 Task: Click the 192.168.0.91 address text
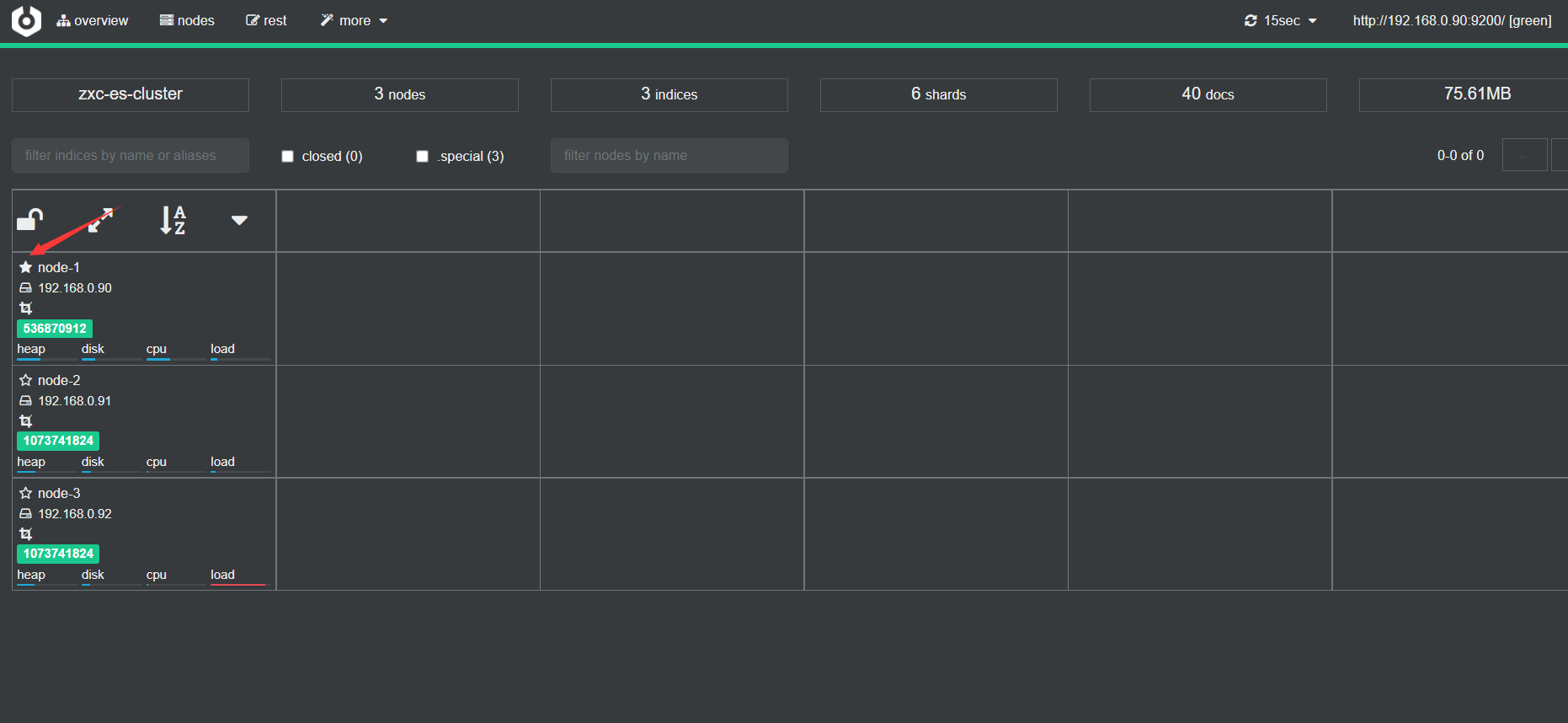click(x=75, y=401)
